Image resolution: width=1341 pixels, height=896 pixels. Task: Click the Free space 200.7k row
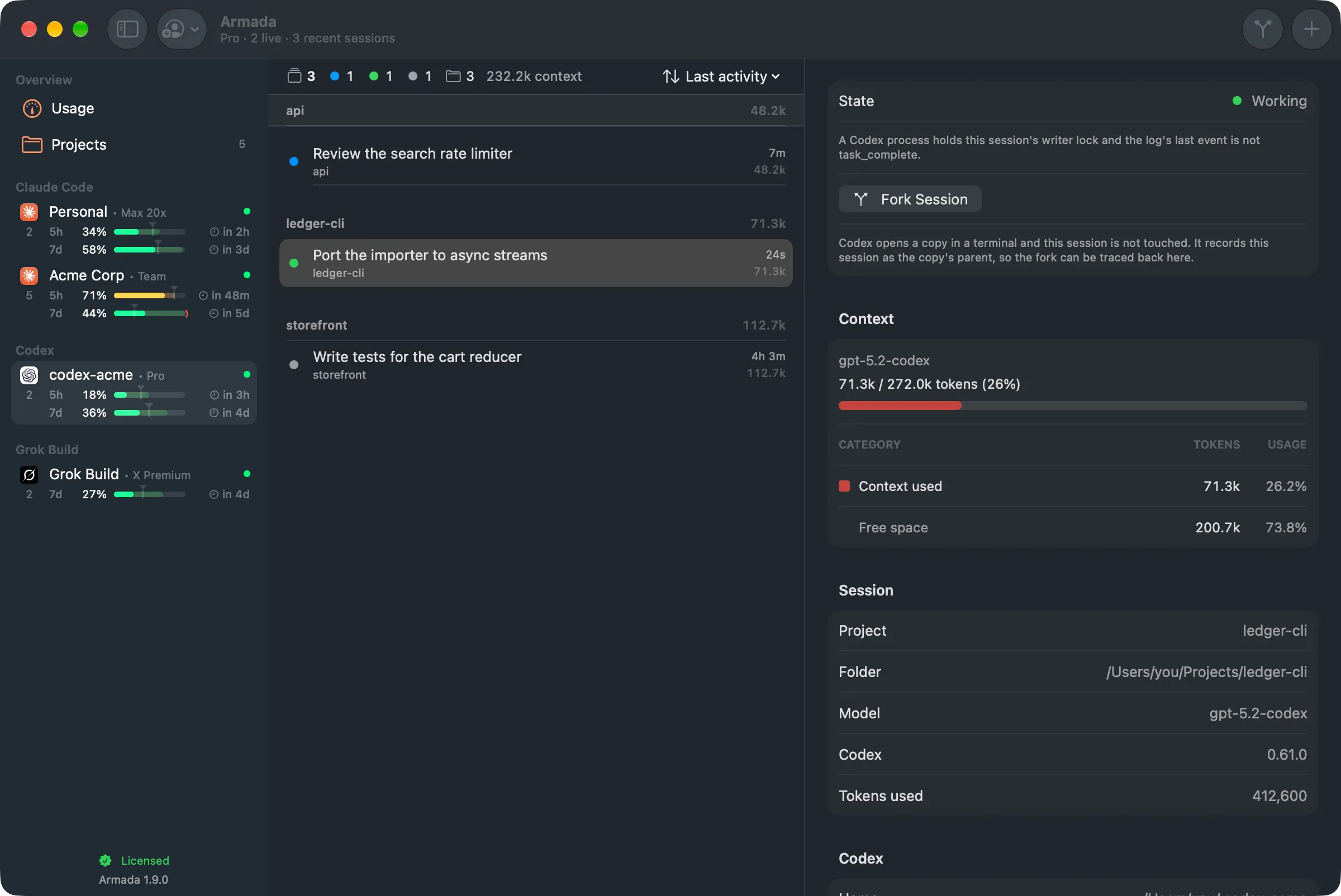pyautogui.click(x=1072, y=527)
